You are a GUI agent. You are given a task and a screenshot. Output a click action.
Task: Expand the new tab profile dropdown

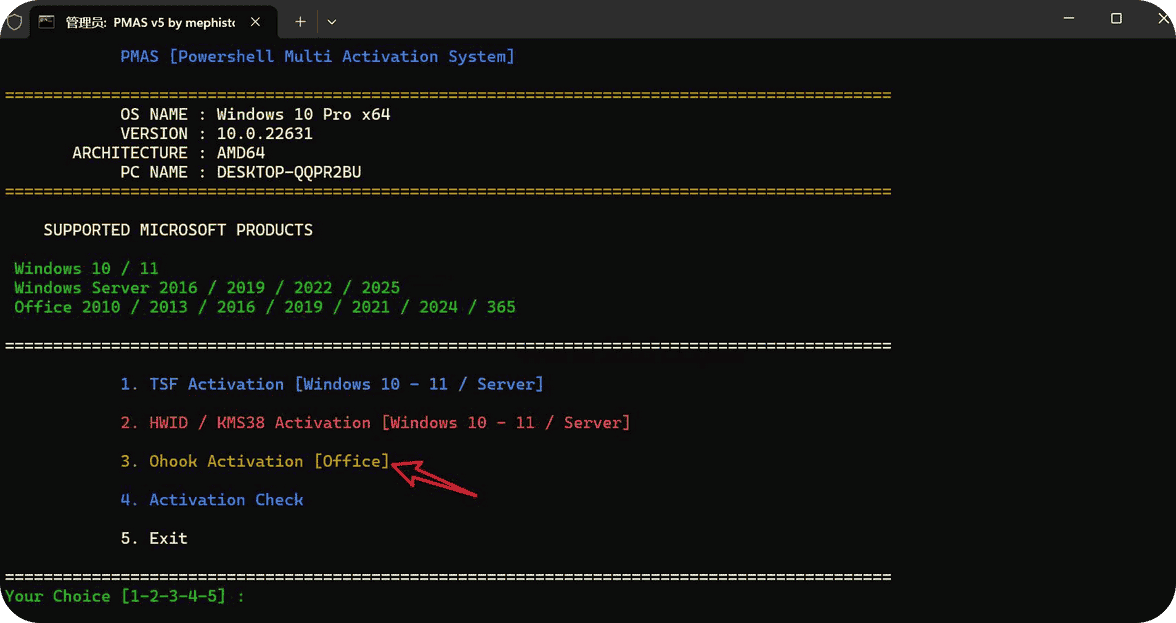pyautogui.click(x=332, y=21)
